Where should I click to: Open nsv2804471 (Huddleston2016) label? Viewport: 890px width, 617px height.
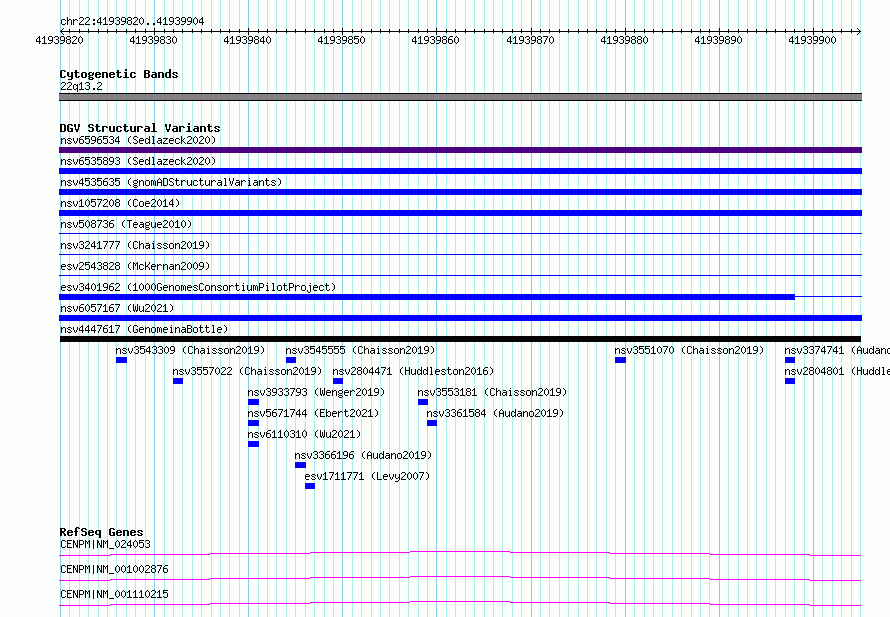pos(413,371)
